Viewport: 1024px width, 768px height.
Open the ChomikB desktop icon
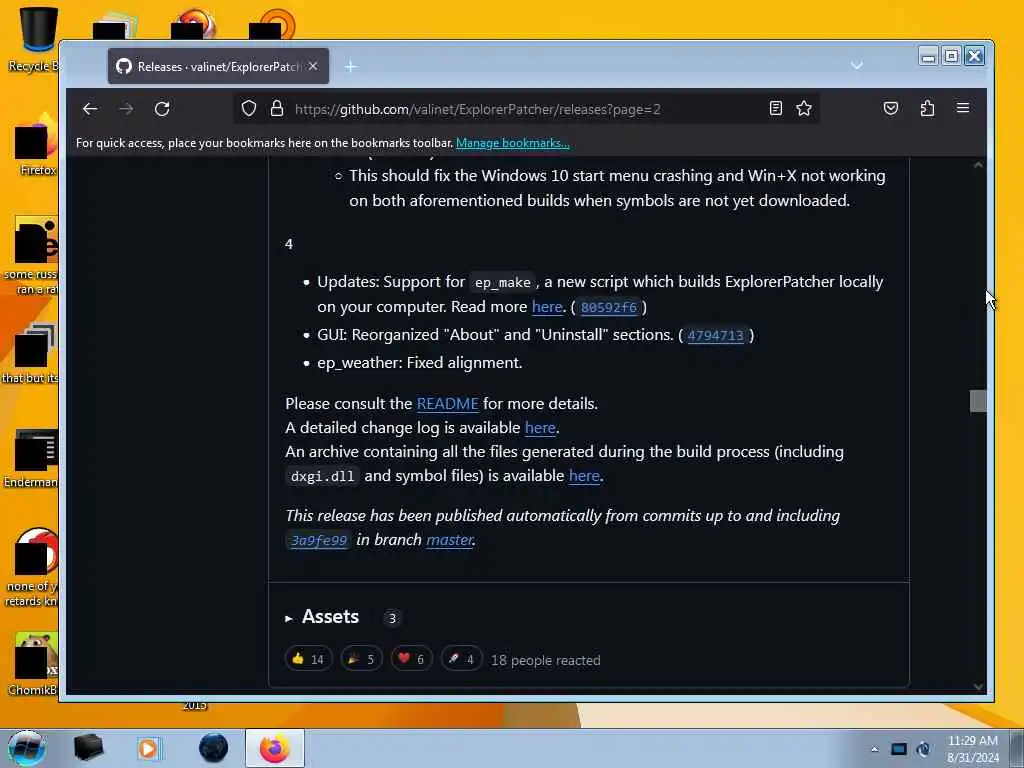point(34,664)
